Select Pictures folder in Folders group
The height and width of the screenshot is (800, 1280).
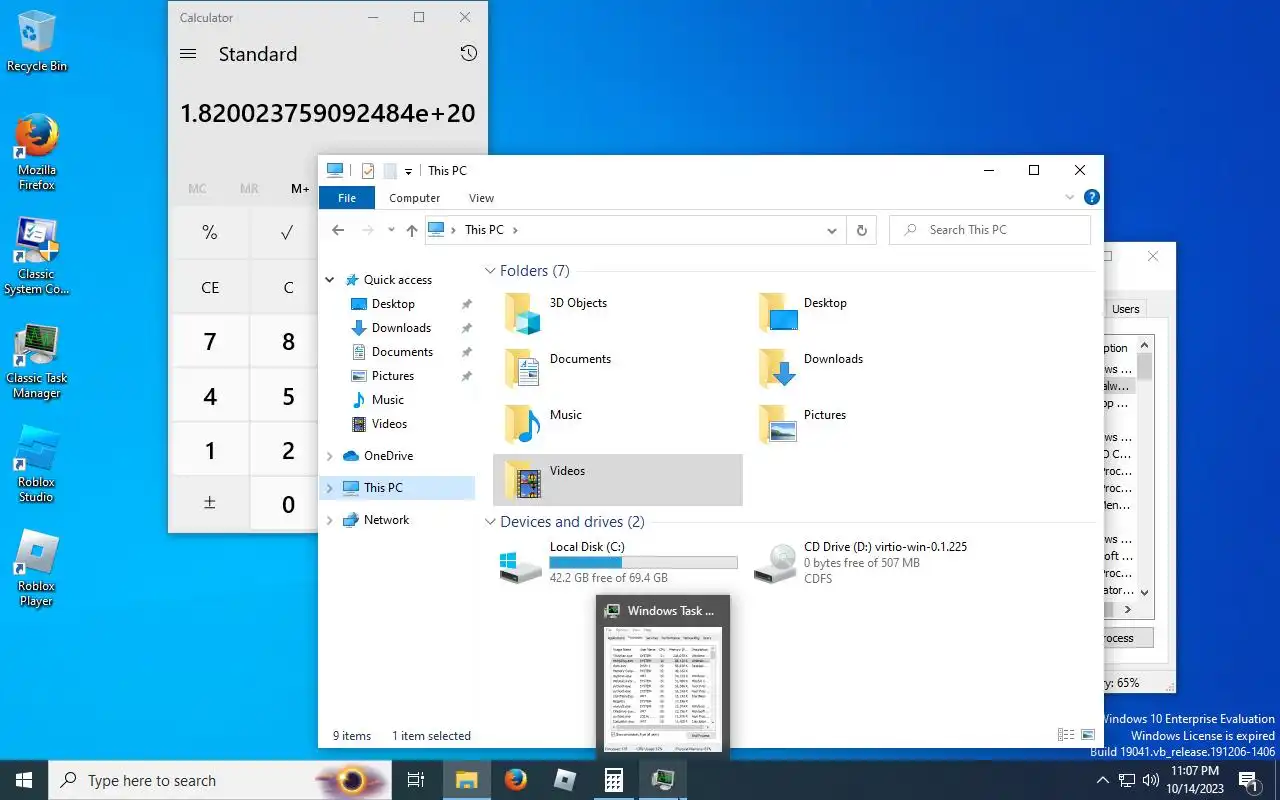coord(872,425)
